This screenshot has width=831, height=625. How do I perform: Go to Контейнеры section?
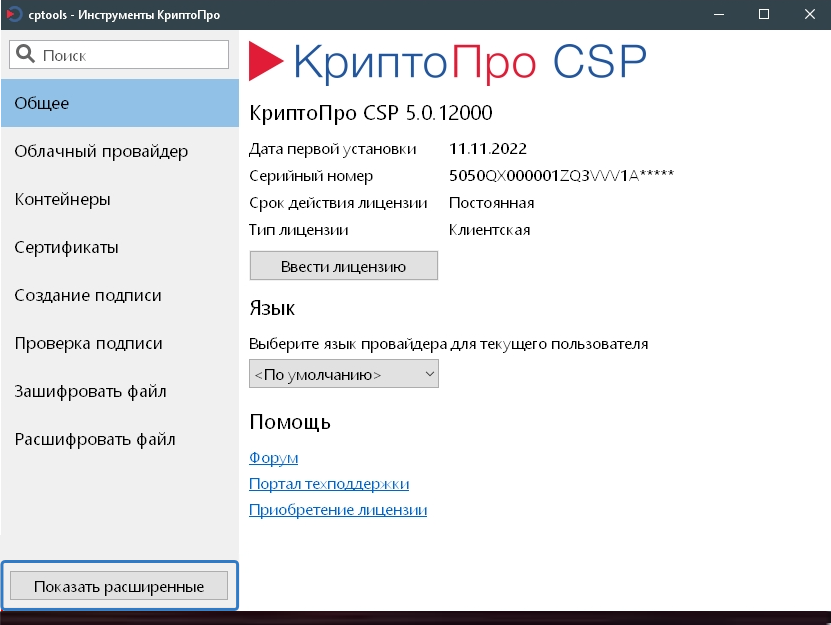click(x=120, y=199)
